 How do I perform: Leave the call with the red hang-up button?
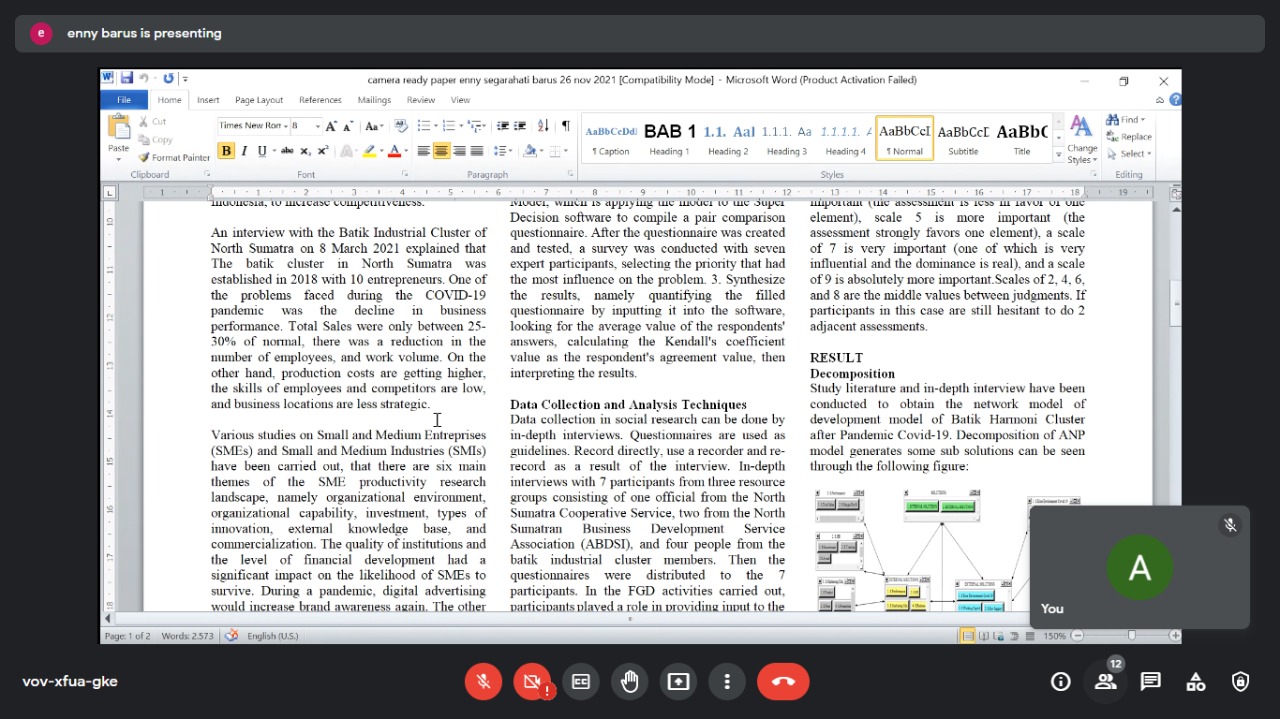(782, 682)
